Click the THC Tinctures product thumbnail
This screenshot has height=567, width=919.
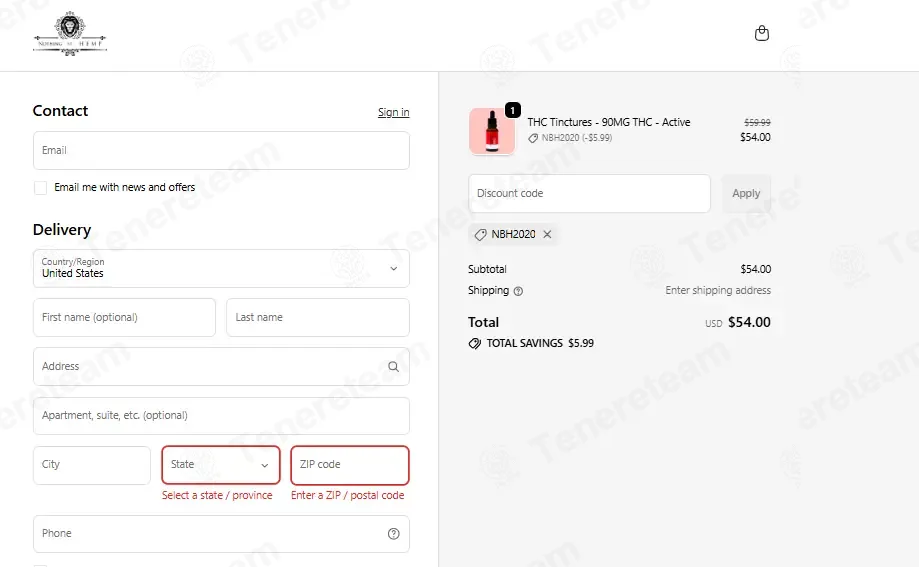tap(492, 131)
